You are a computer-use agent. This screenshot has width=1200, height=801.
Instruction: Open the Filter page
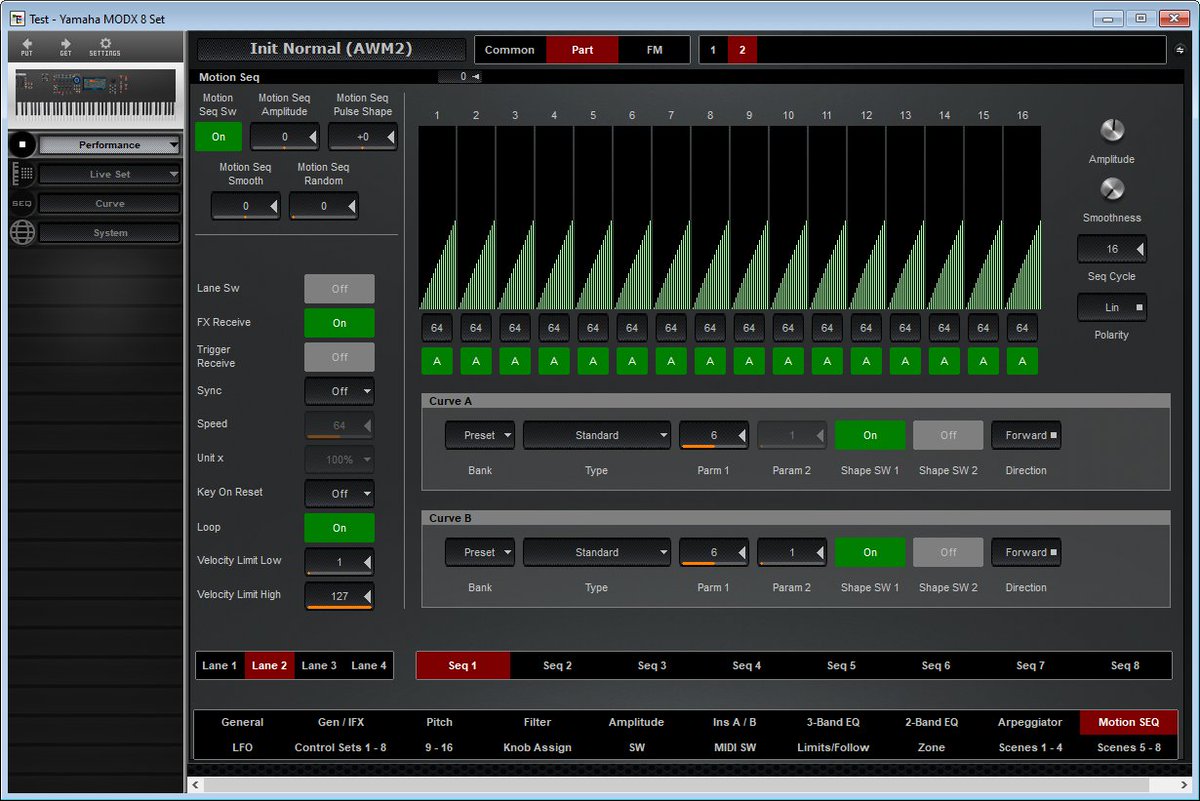click(537, 722)
